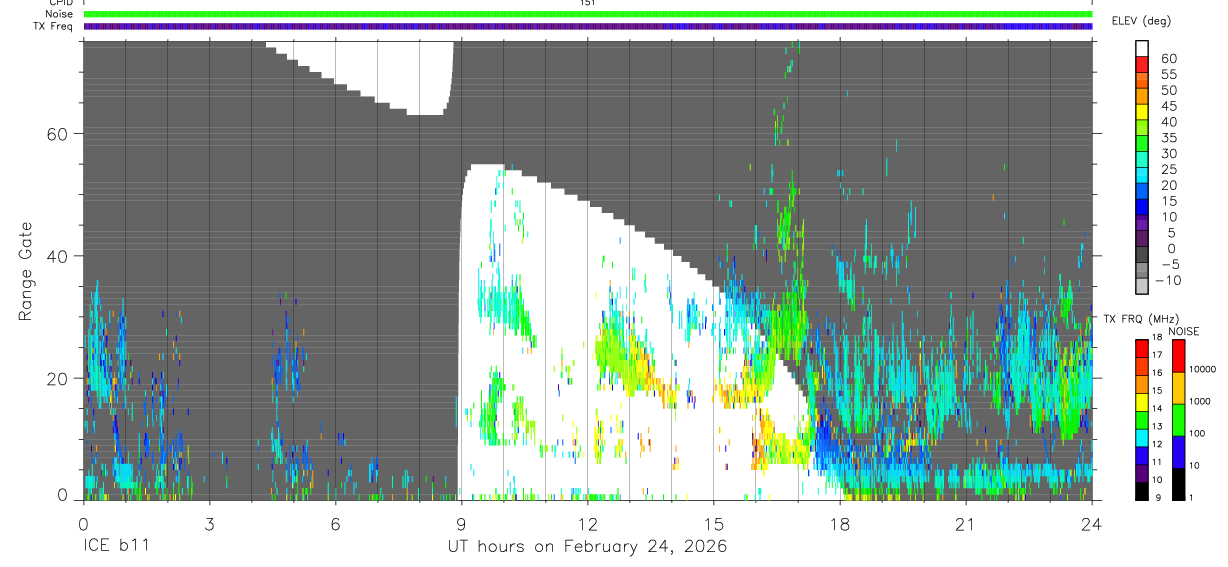
Task: Click the blue-purple TX Freq strip above the plot
Action: (x=588, y=26)
